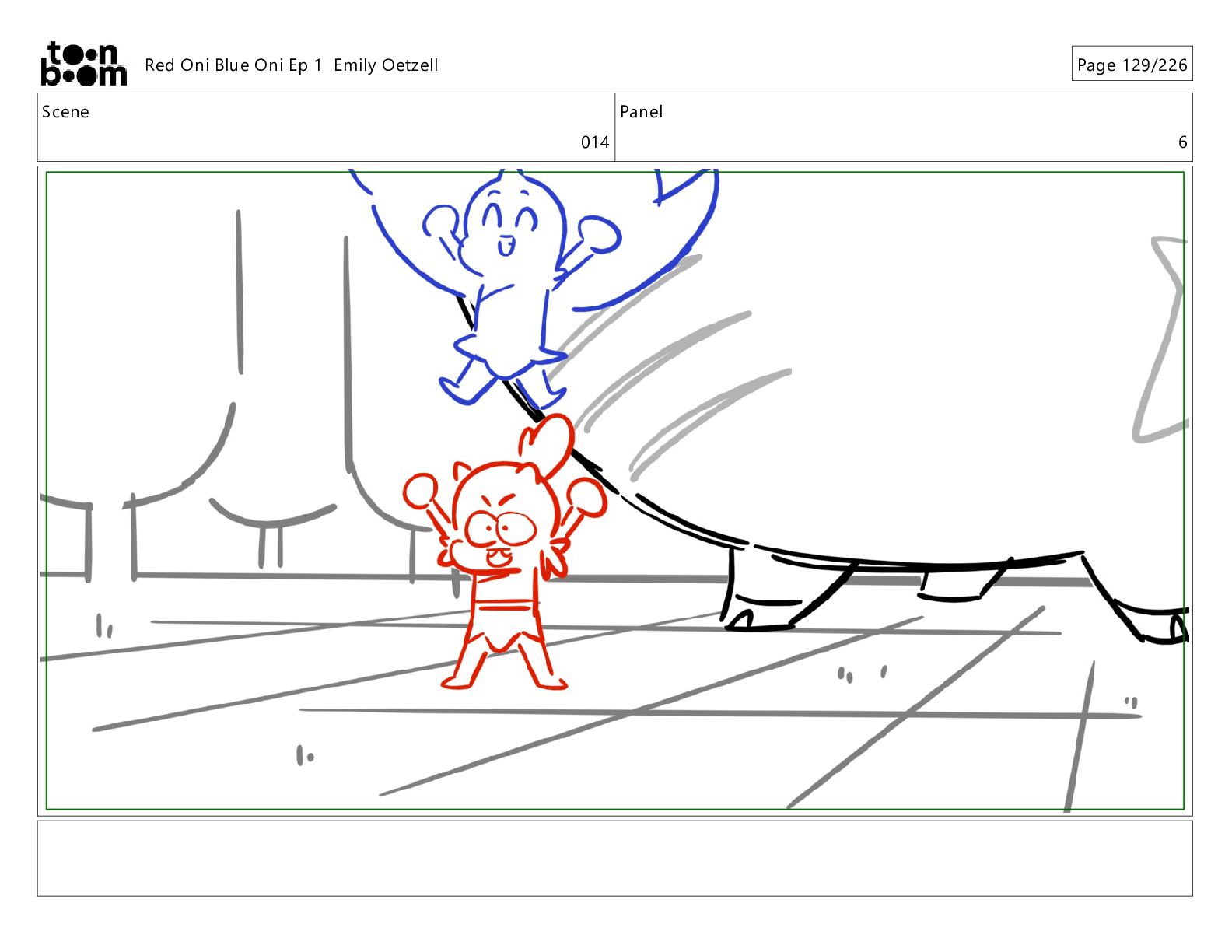
Task: Select the panel number '6'
Action: (x=1182, y=142)
